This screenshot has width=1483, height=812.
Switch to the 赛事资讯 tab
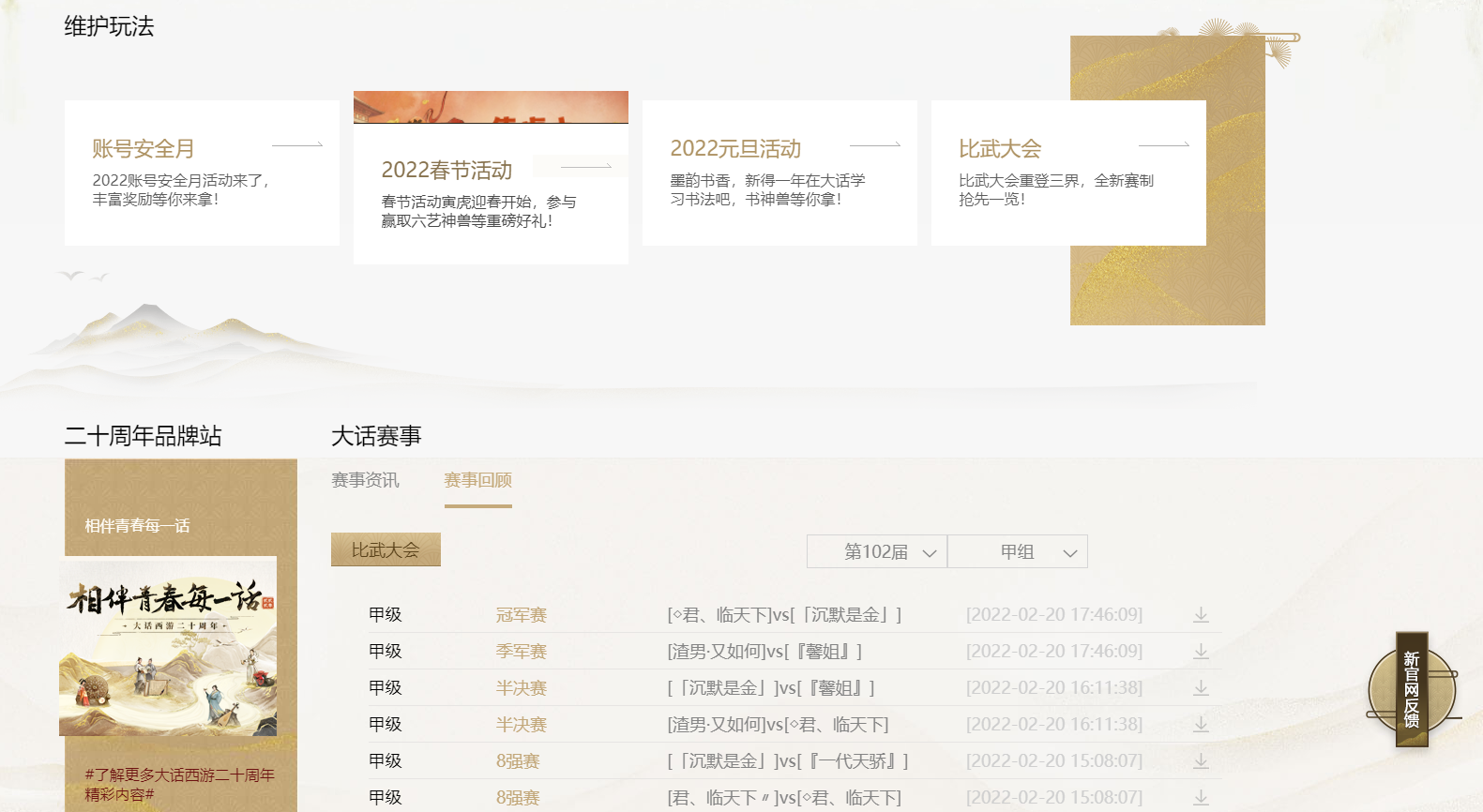(x=365, y=480)
